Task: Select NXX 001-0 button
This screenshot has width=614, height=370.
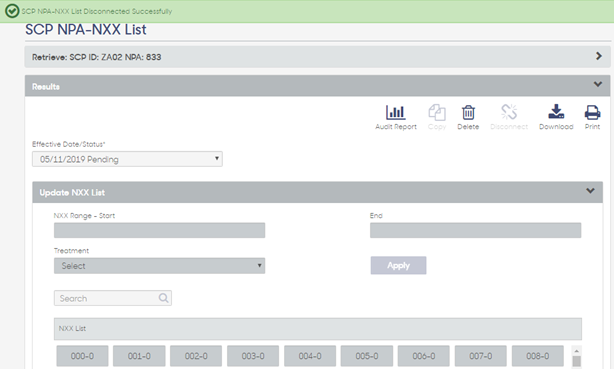Action: pos(139,356)
